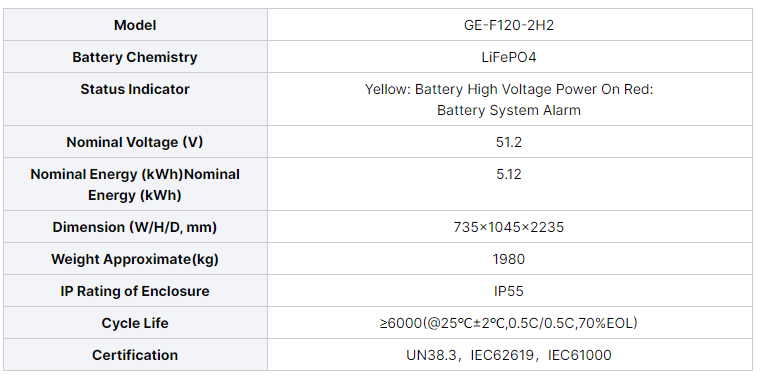Select the 51.2 voltage value
Screen dimensions: 761x385
[x=509, y=142]
